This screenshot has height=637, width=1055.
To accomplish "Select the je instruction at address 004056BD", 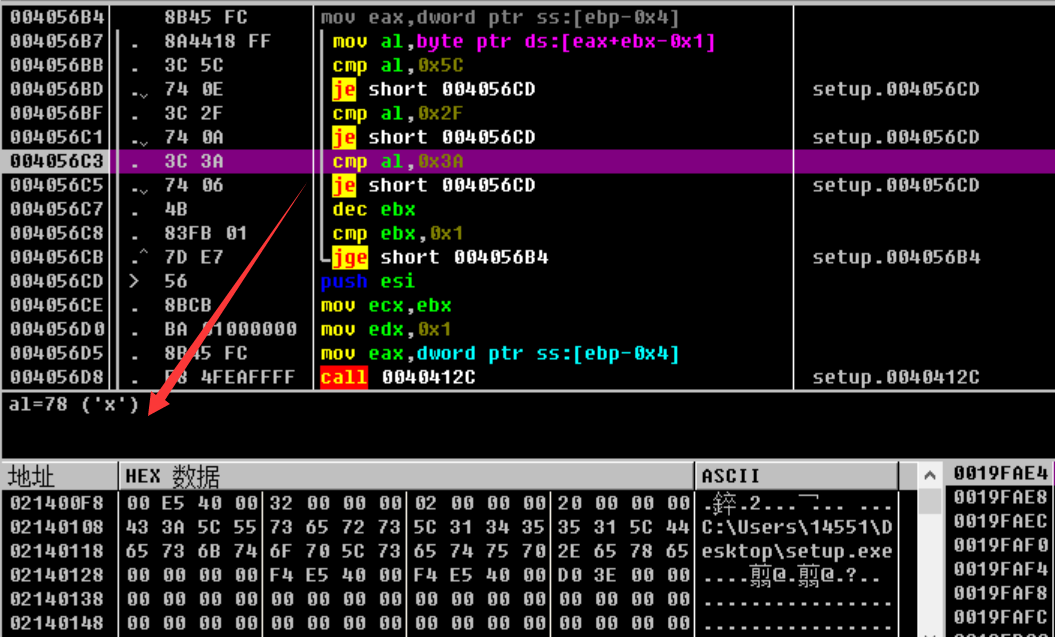I will tap(433, 89).
